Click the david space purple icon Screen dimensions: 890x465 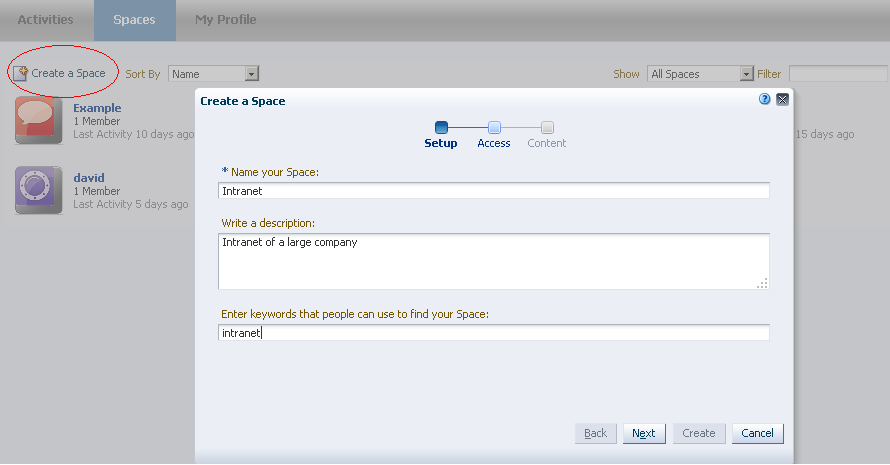[x=39, y=190]
